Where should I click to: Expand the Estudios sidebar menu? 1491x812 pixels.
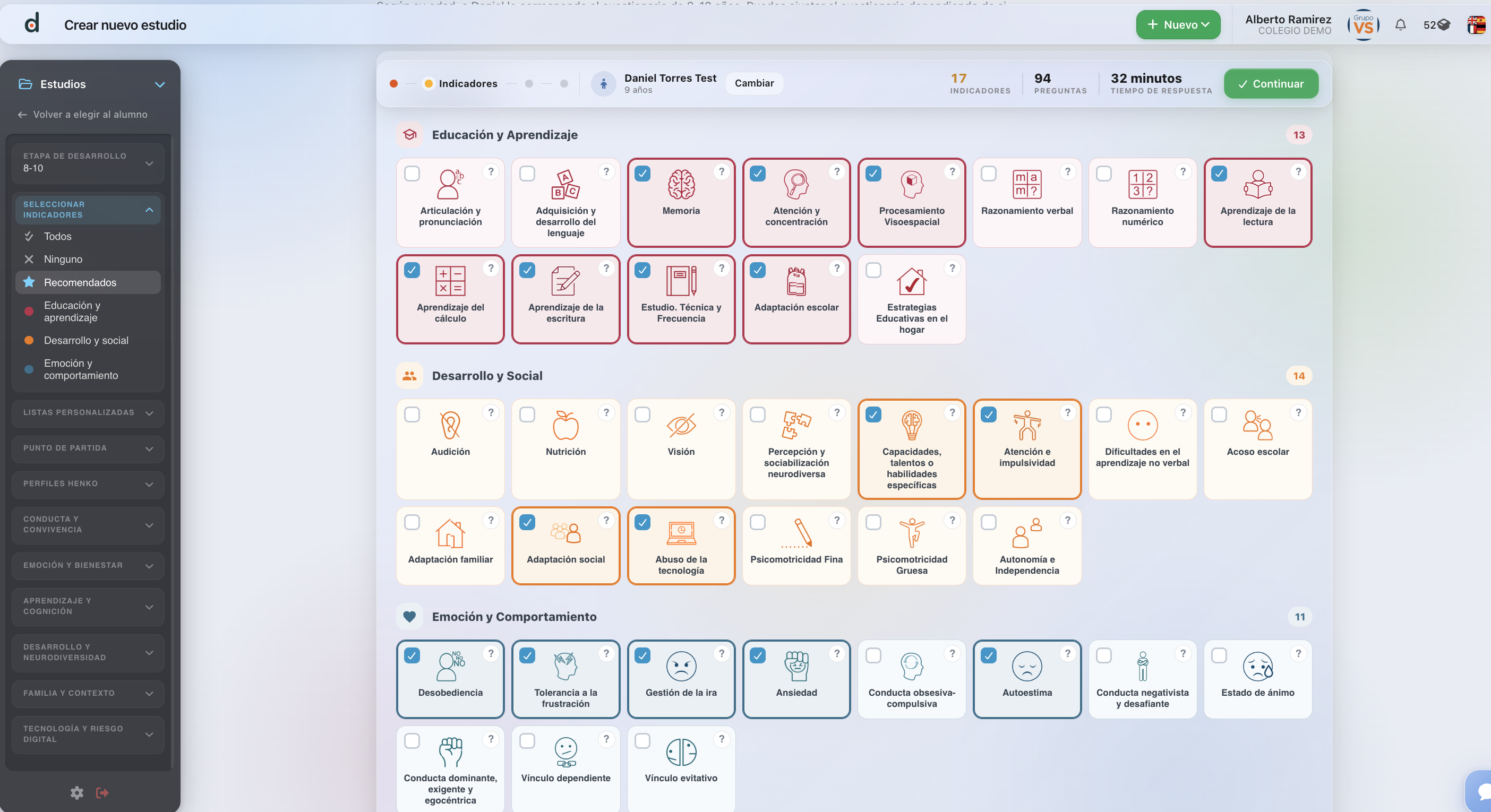coord(91,84)
